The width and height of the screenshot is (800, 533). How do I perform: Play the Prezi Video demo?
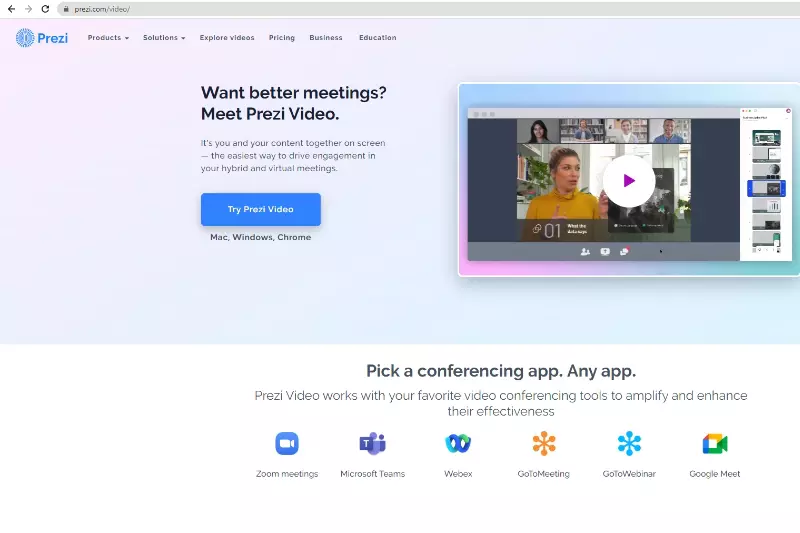(x=629, y=181)
